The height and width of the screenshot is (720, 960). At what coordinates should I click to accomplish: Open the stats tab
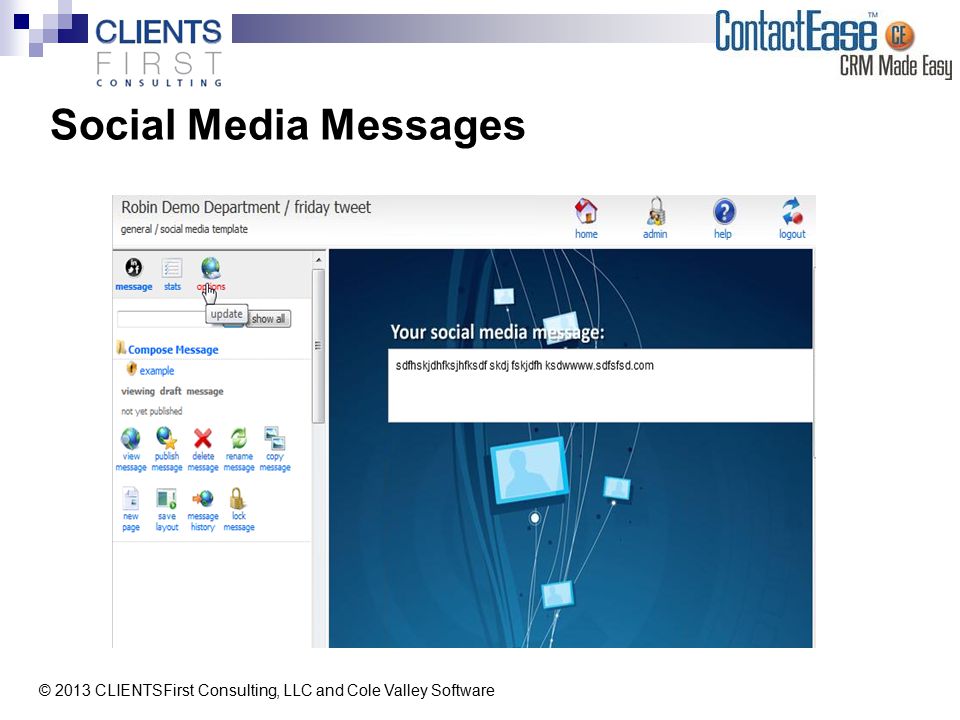pyautogui.click(x=172, y=274)
